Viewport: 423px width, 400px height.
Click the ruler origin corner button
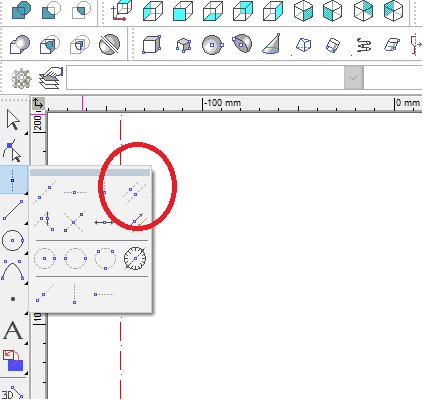tap(38, 104)
